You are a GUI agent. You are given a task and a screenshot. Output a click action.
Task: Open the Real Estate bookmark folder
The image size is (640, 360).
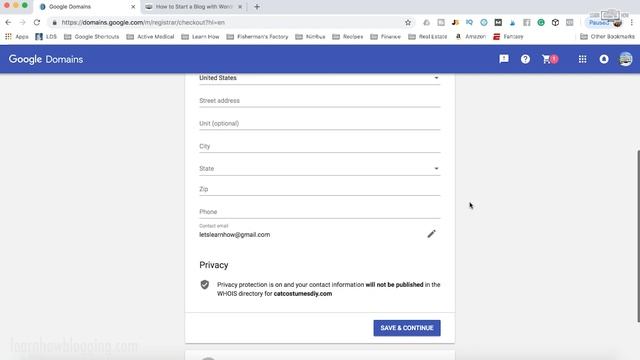(428, 37)
